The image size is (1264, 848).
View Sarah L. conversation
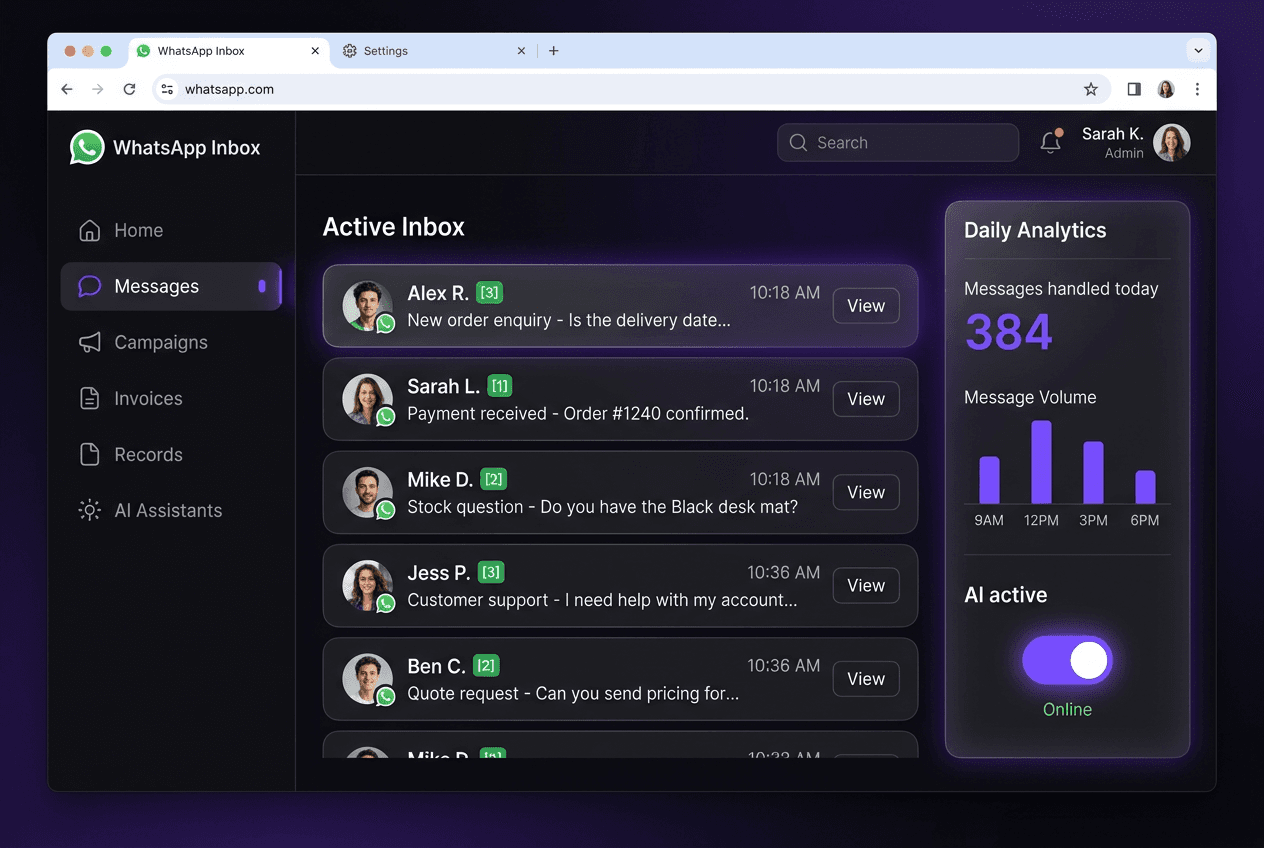tap(866, 399)
